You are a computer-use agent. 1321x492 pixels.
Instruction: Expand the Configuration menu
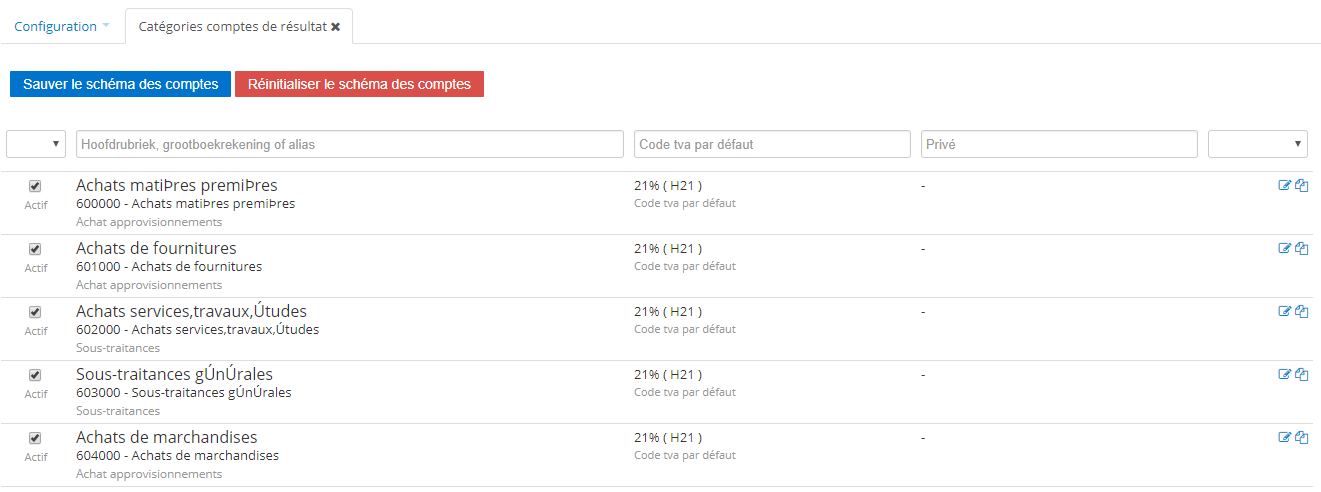[x=62, y=26]
